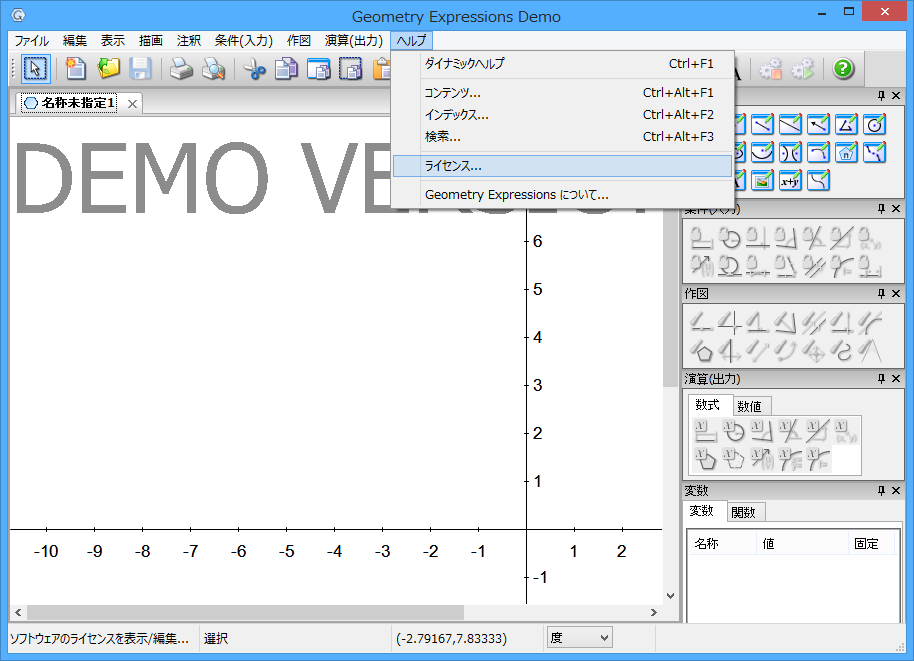Click the green help question mark icon
The height and width of the screenshot is (661, 914).
pos(844,69)
